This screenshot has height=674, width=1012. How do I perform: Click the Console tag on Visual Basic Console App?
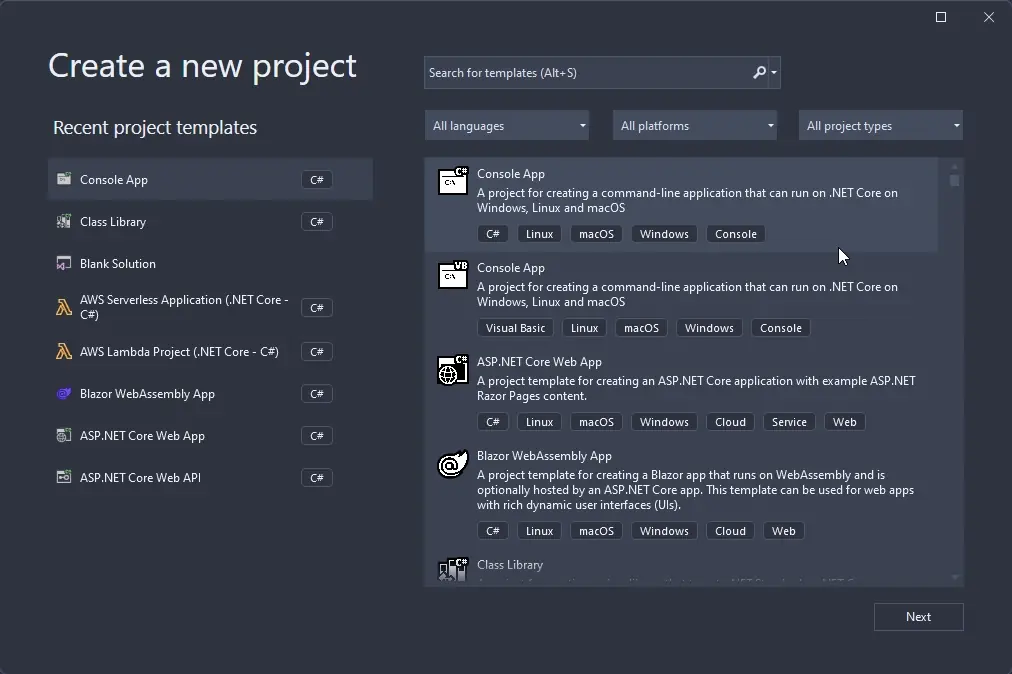tap(780, 328)
